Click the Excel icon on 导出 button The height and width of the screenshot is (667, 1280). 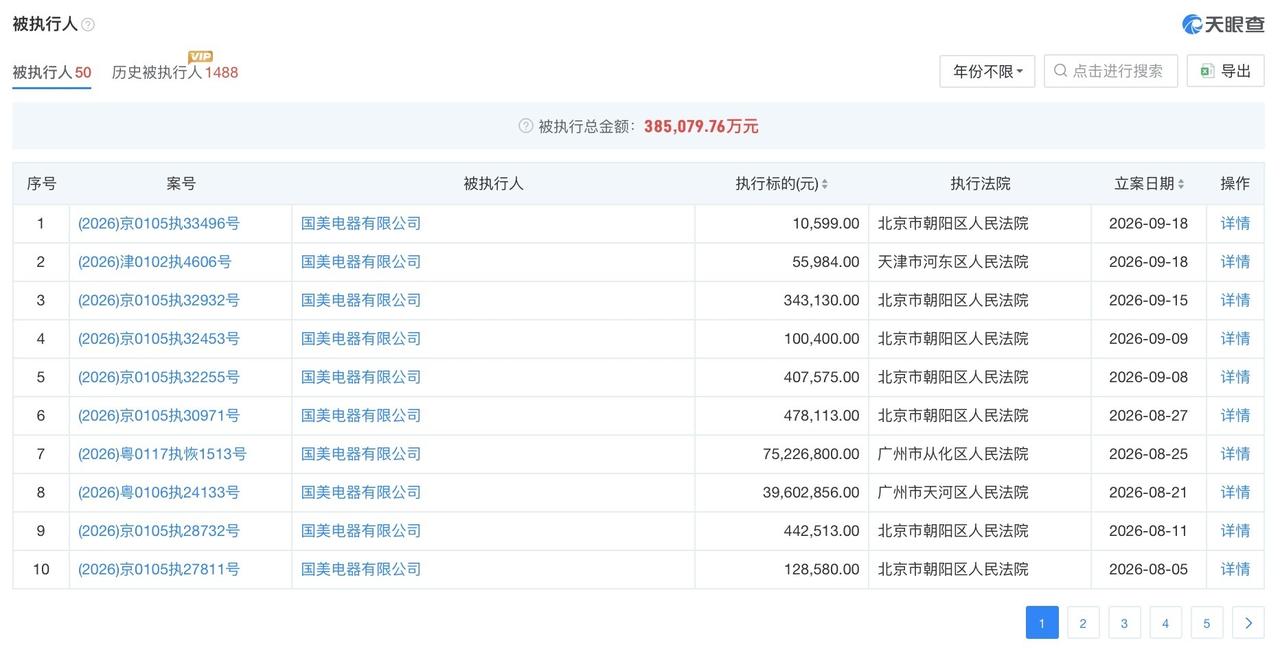(x=1207, y=71)
